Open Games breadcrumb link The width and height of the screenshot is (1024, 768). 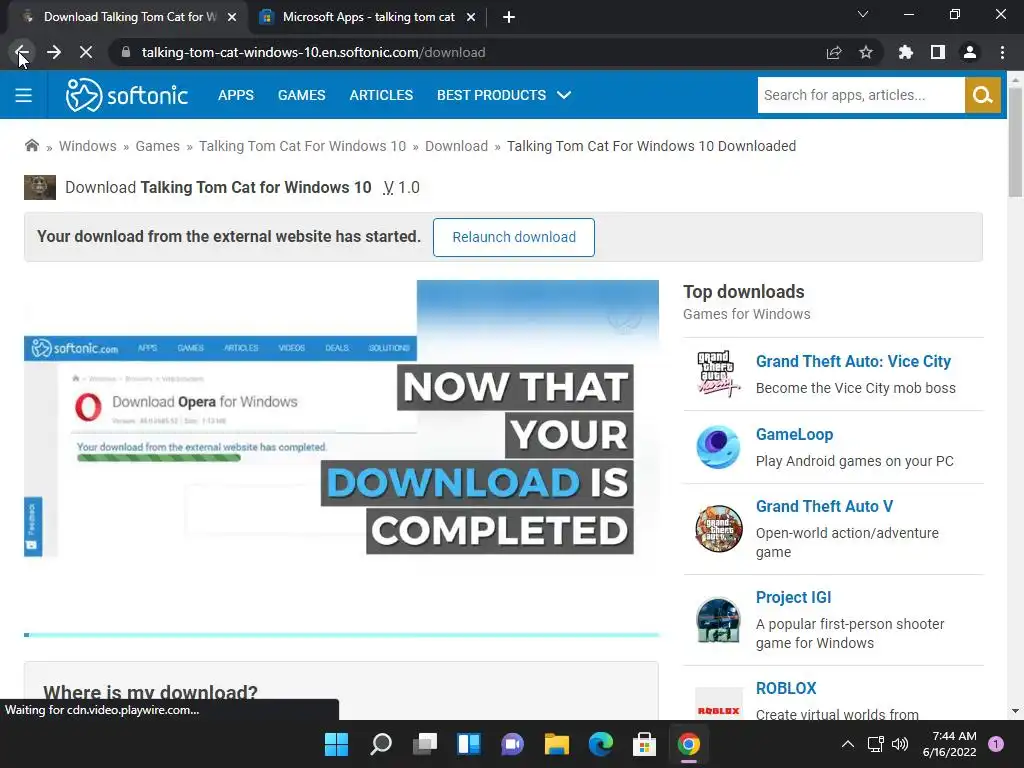click(x=157, y=146)
